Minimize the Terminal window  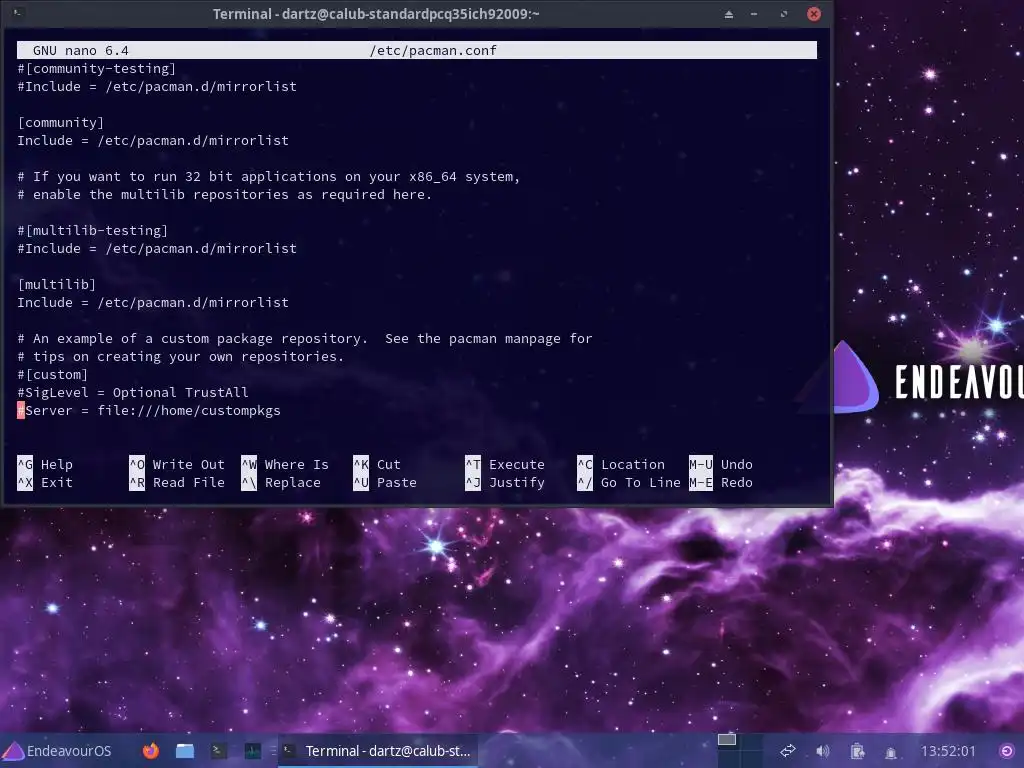(754, 14)
